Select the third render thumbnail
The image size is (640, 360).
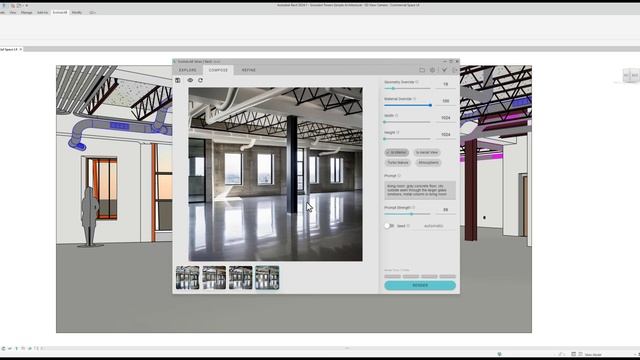[x=241, y=278]
